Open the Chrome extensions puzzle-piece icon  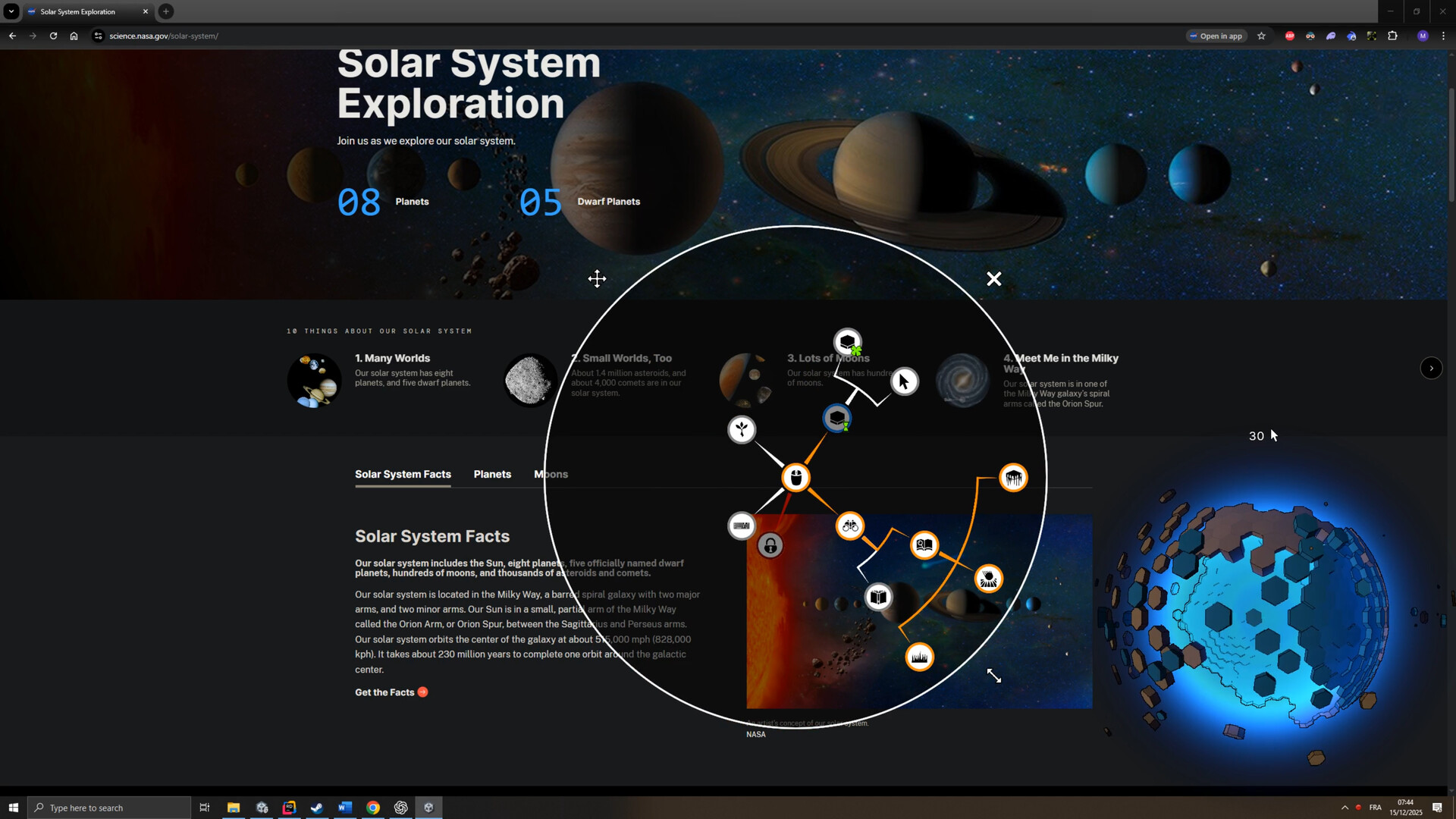tap(1394, 36)
